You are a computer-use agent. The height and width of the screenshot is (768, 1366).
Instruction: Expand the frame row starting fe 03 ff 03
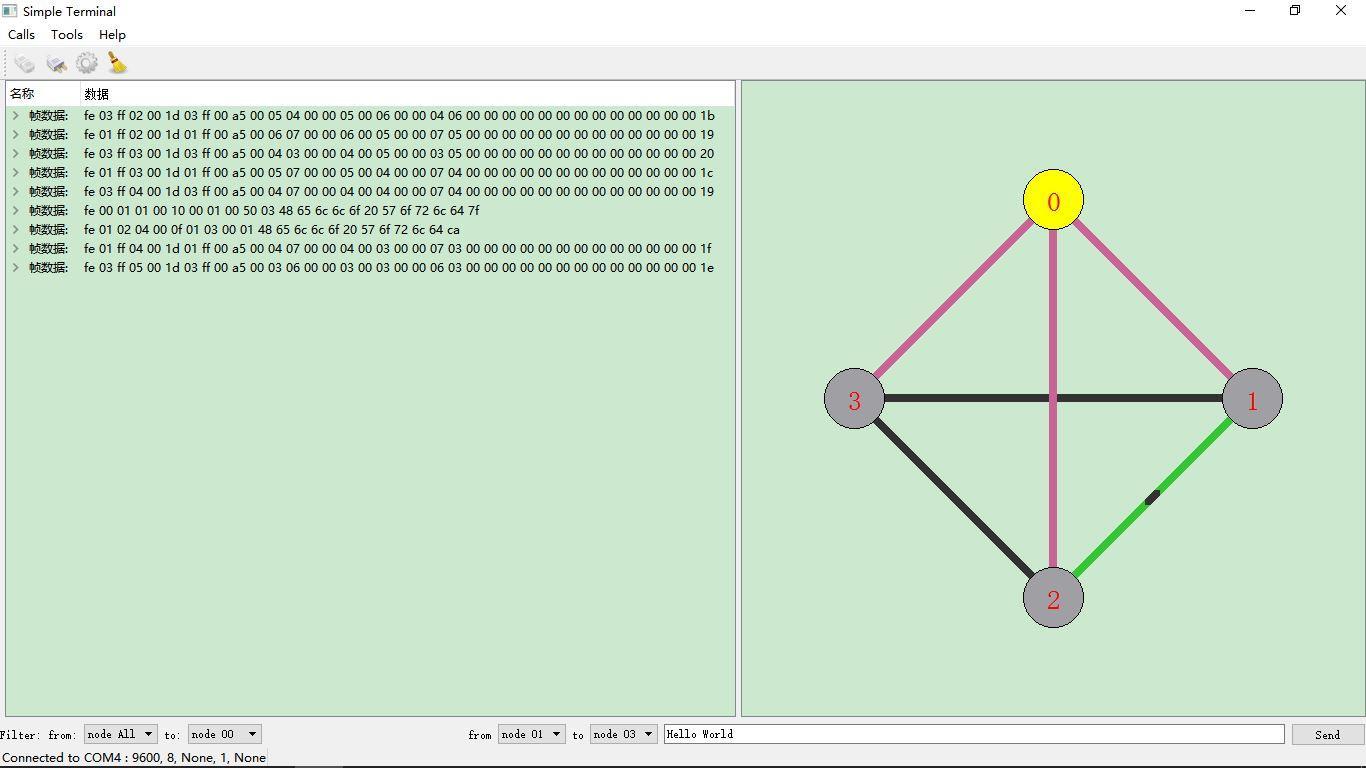tap(16, 153)
